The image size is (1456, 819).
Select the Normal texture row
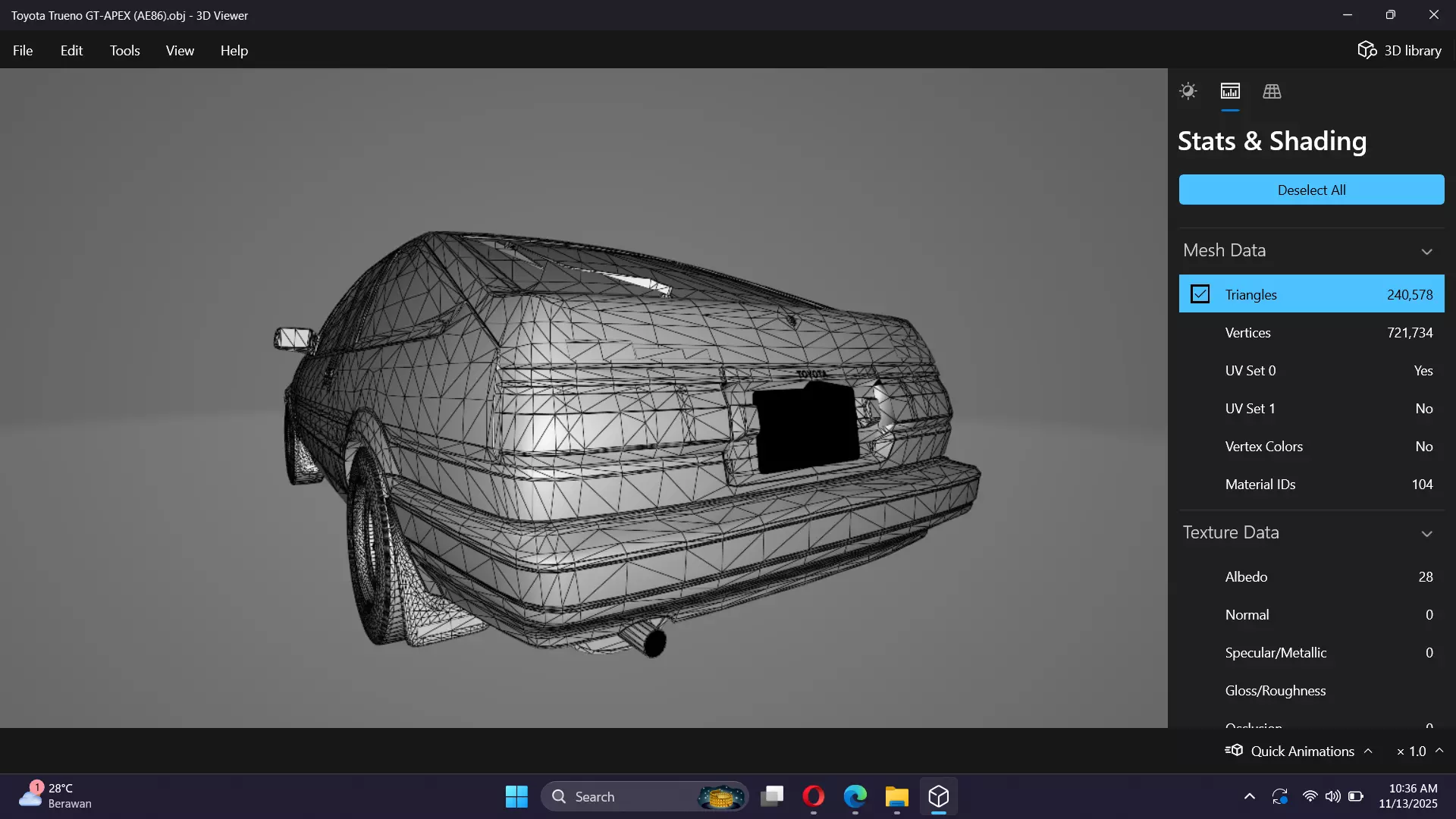click(x=1311, y=614)
